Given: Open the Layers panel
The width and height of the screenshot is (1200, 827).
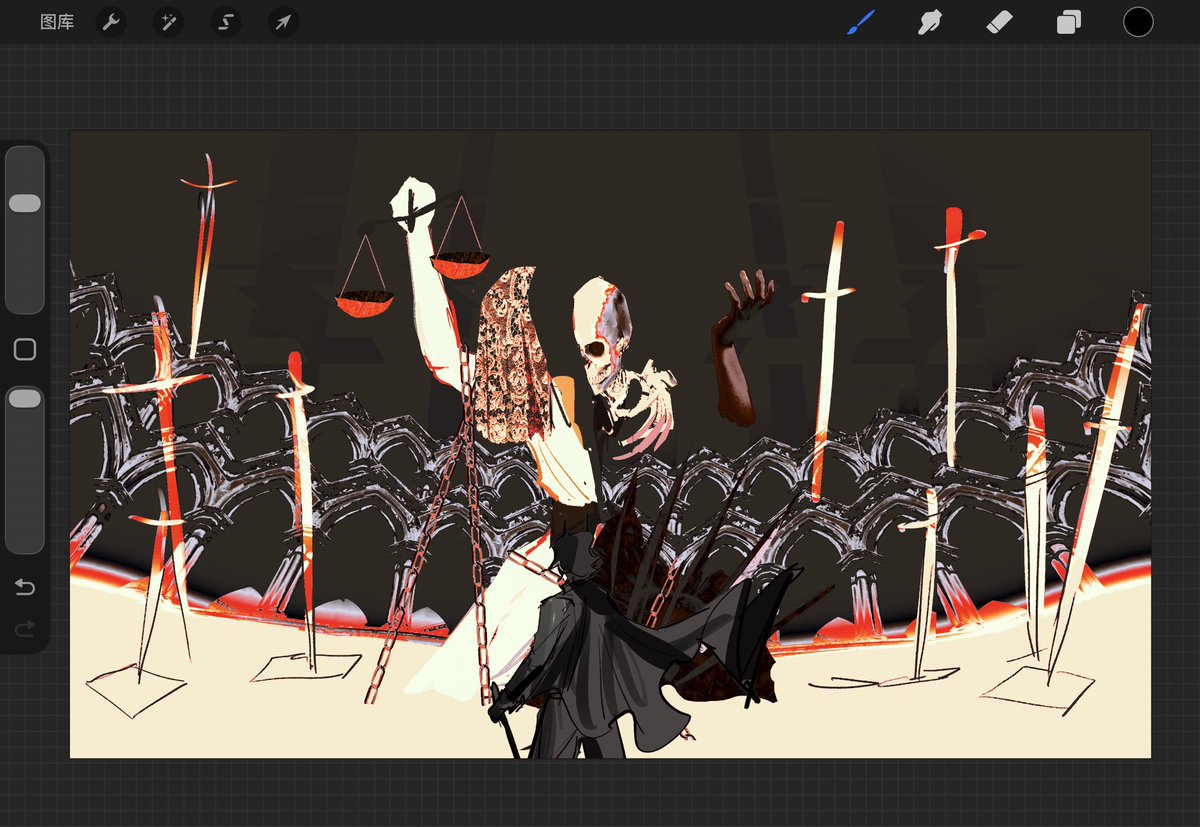Looking at the screenshot, I should pyautogui.click(x=1069, y=22).
